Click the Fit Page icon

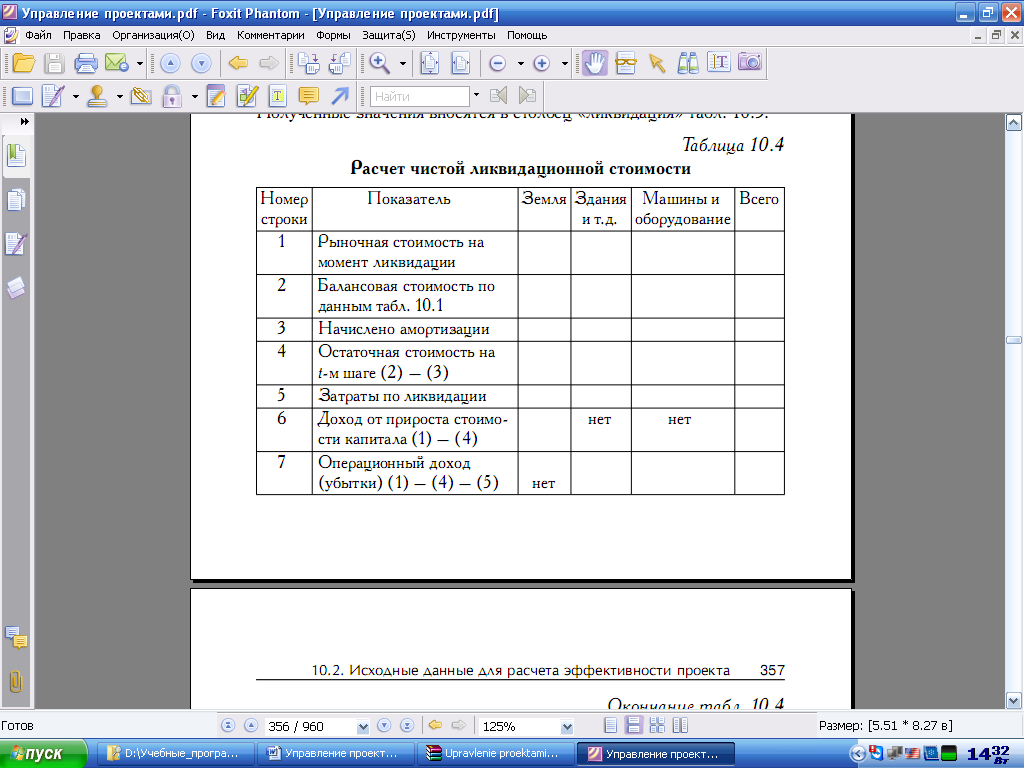click(x=430, y=63)
